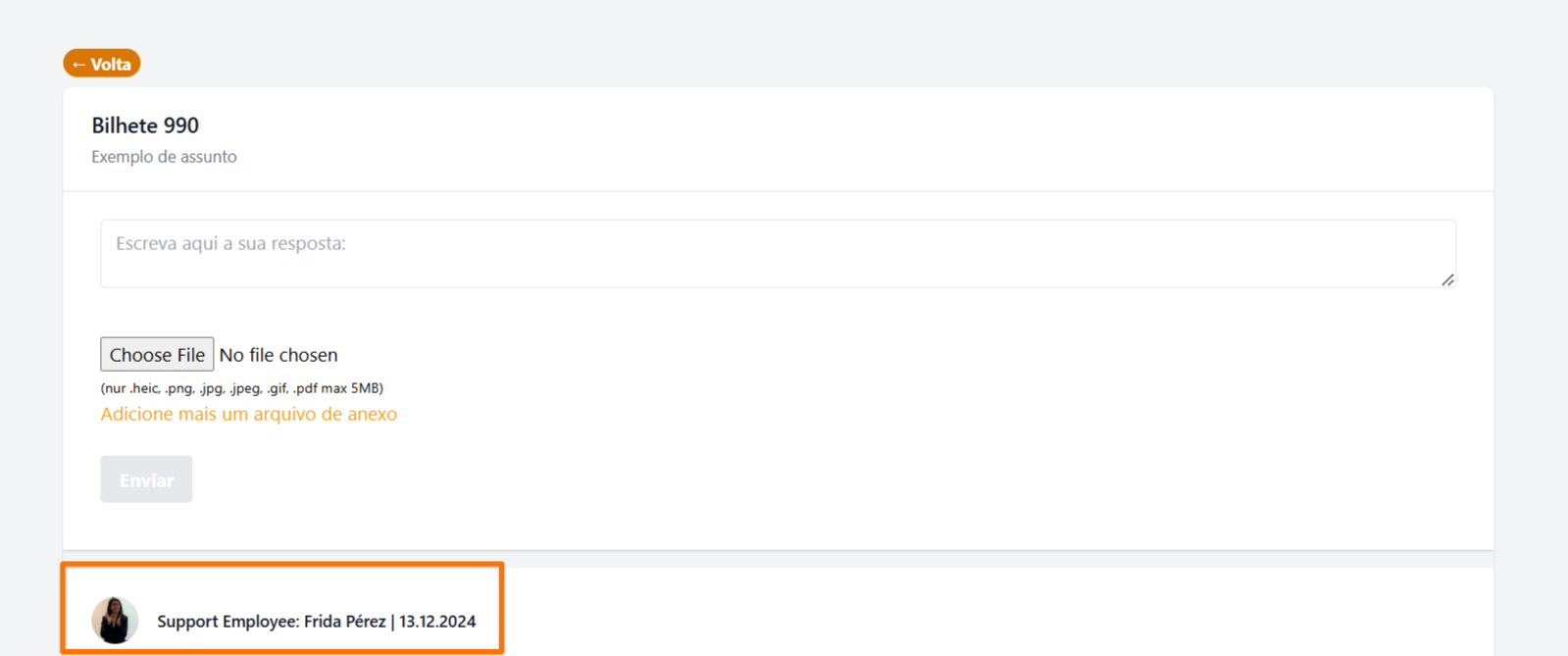Click the '.pdf' extension in file hint
The height and width of the screenshot is (656, 1568).
305,388
